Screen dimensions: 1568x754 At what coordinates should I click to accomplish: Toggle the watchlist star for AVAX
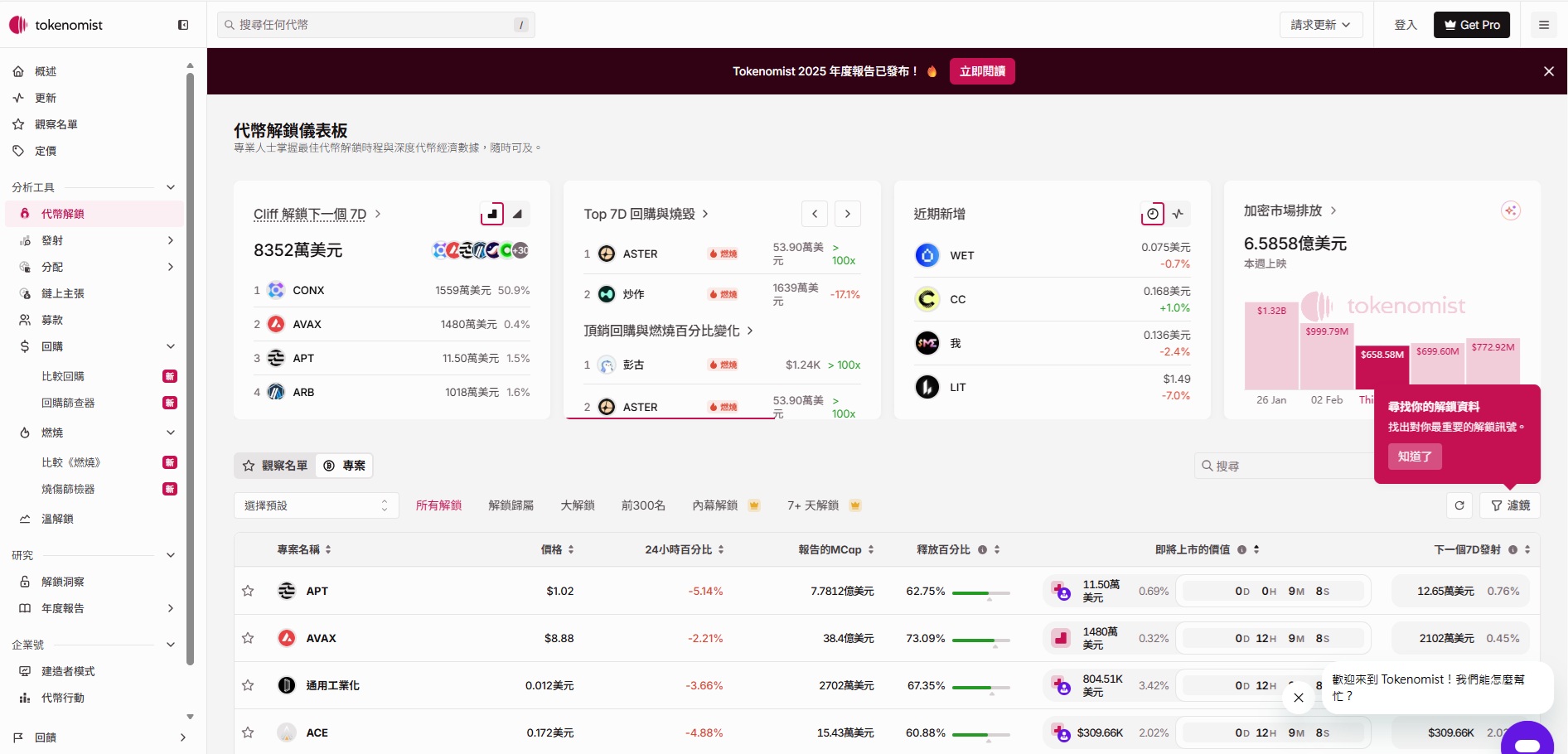(248, 638)
